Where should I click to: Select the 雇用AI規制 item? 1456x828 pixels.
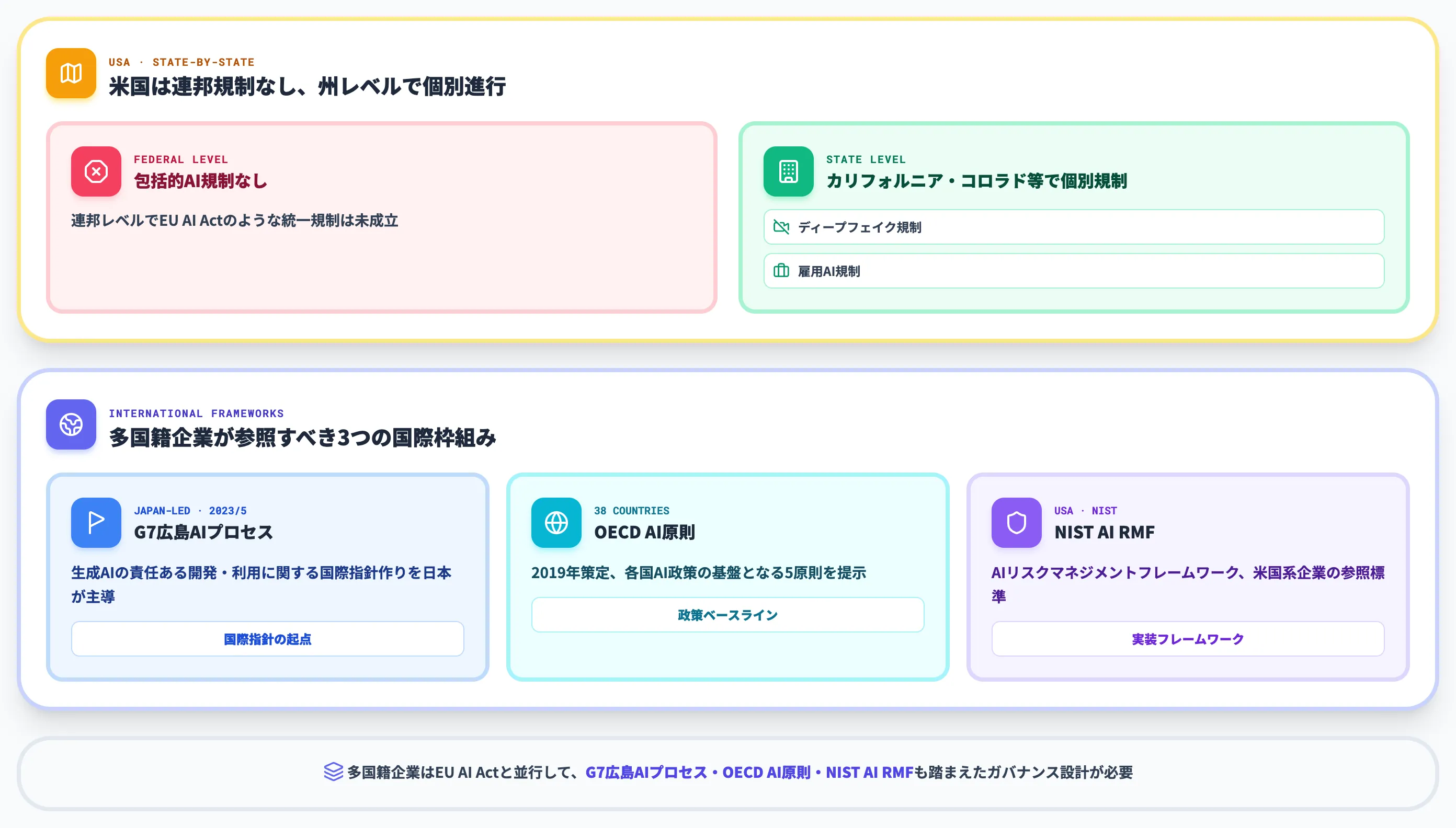[x=1074, y=271]
